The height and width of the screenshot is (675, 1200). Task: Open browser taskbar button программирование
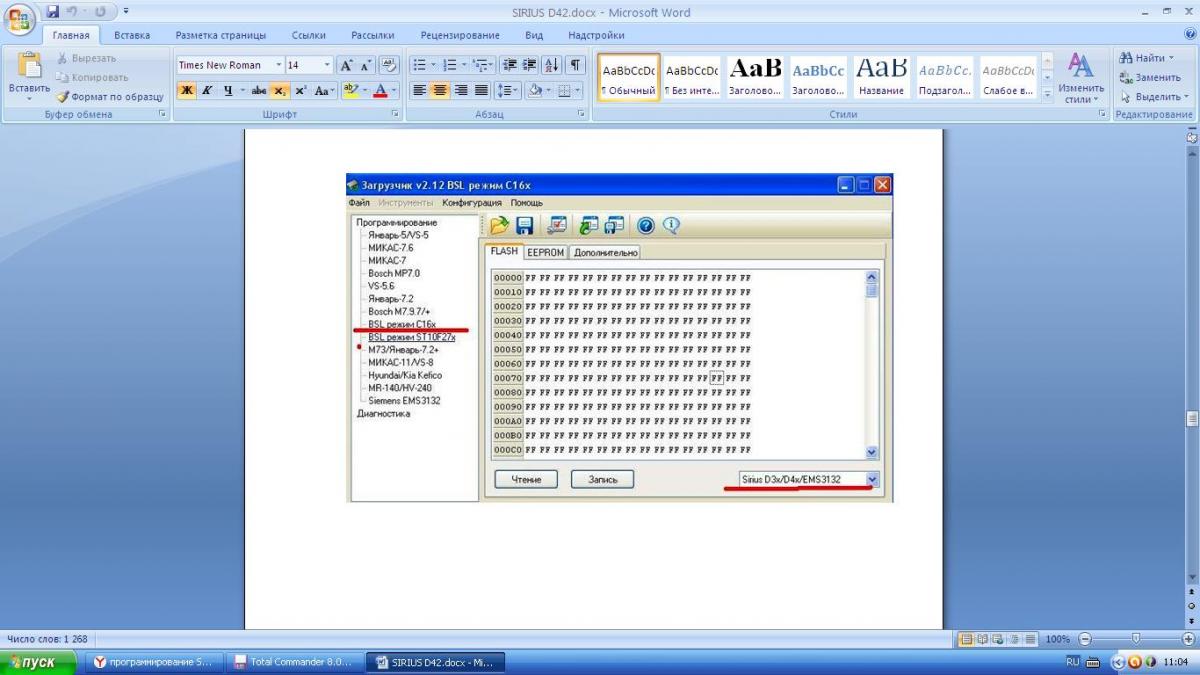(155, 662)
